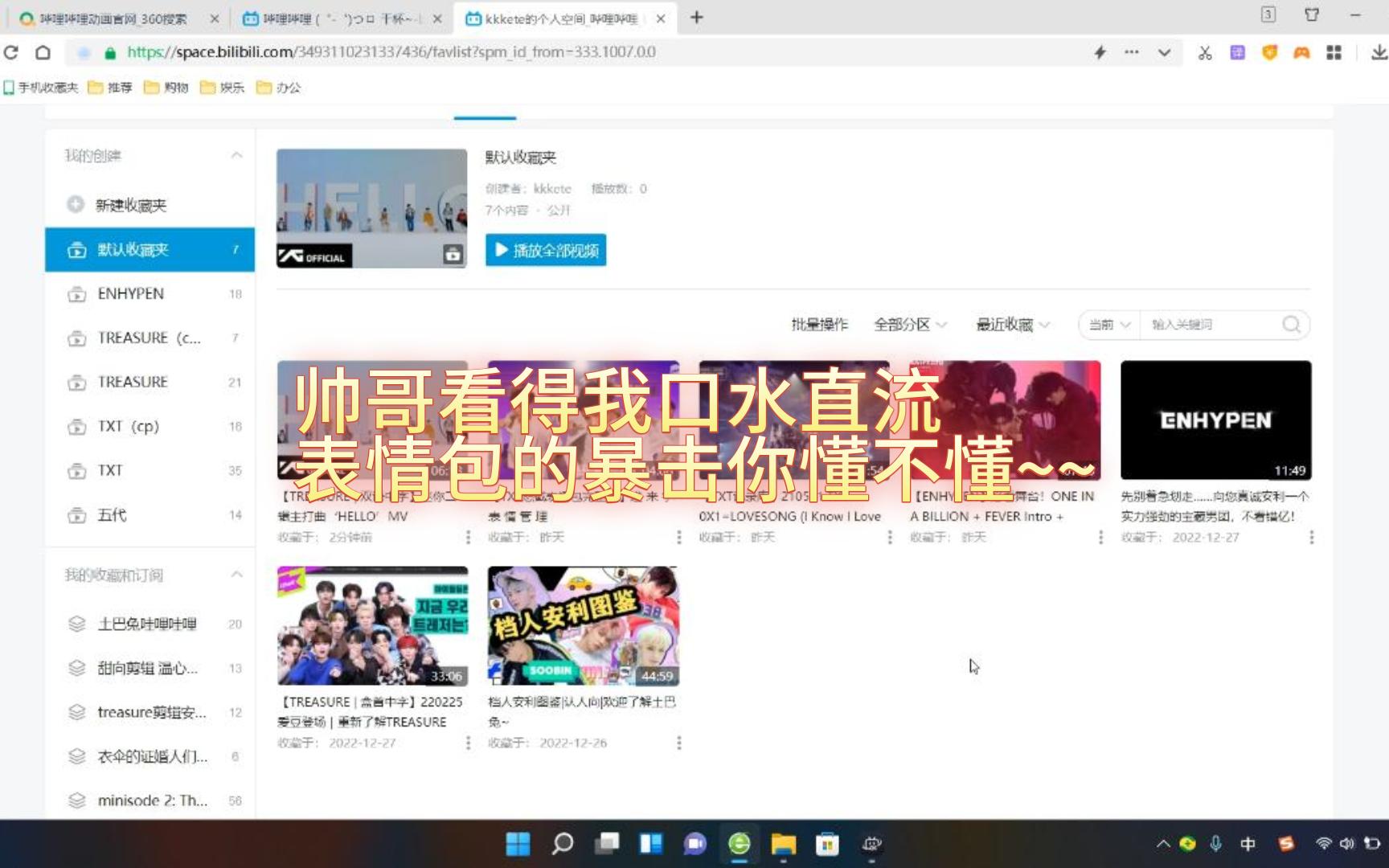Open the ENHYPEN black thumbnail video 11:49
Image resolution: width=1389 pixels, height=868 pixels.
1215,420
